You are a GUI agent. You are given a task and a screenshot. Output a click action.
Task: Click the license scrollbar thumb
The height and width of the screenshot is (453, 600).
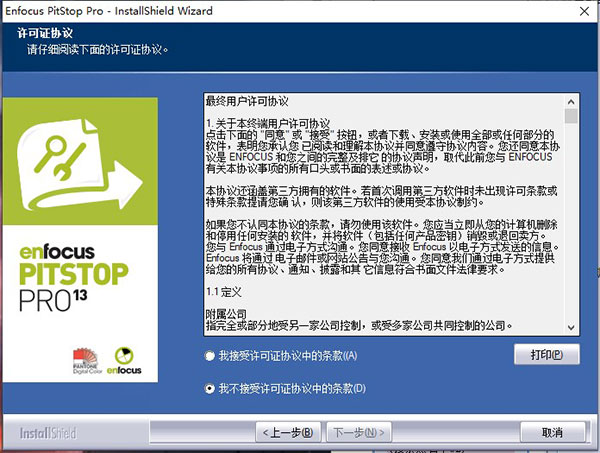571,116
